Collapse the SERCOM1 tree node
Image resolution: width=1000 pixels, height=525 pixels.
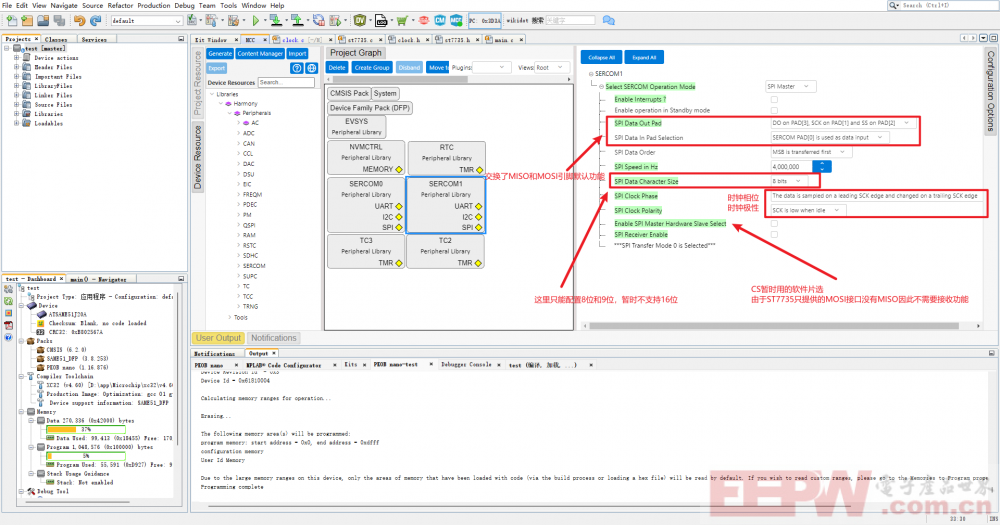591,74
